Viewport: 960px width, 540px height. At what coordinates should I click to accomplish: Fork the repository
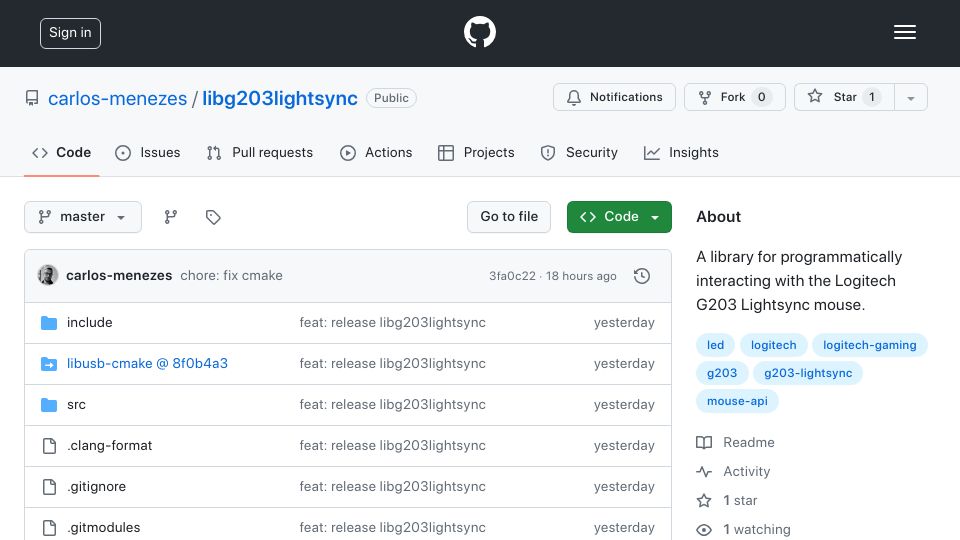pyautogui.click(x=735, y=97)
